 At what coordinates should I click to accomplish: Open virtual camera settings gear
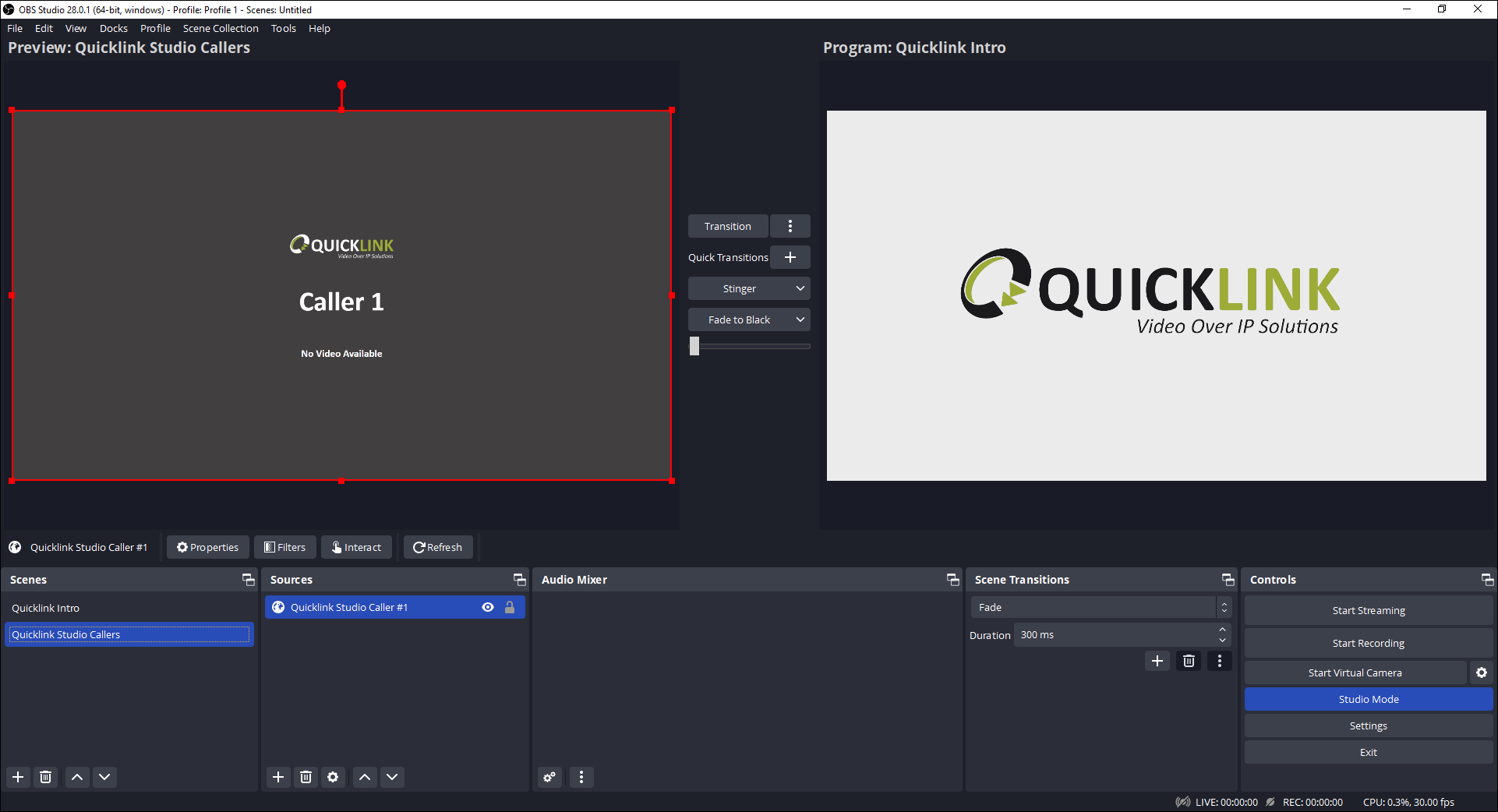point(1482,673)
